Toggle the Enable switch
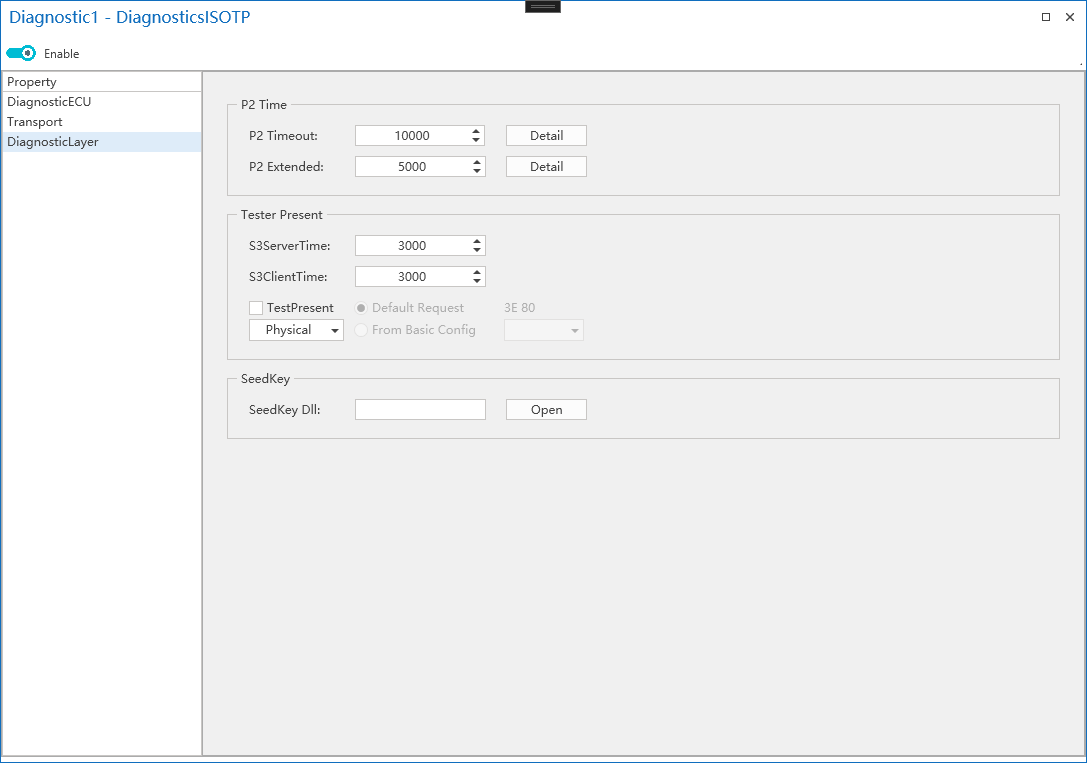1087x763 pixels. 21,53
